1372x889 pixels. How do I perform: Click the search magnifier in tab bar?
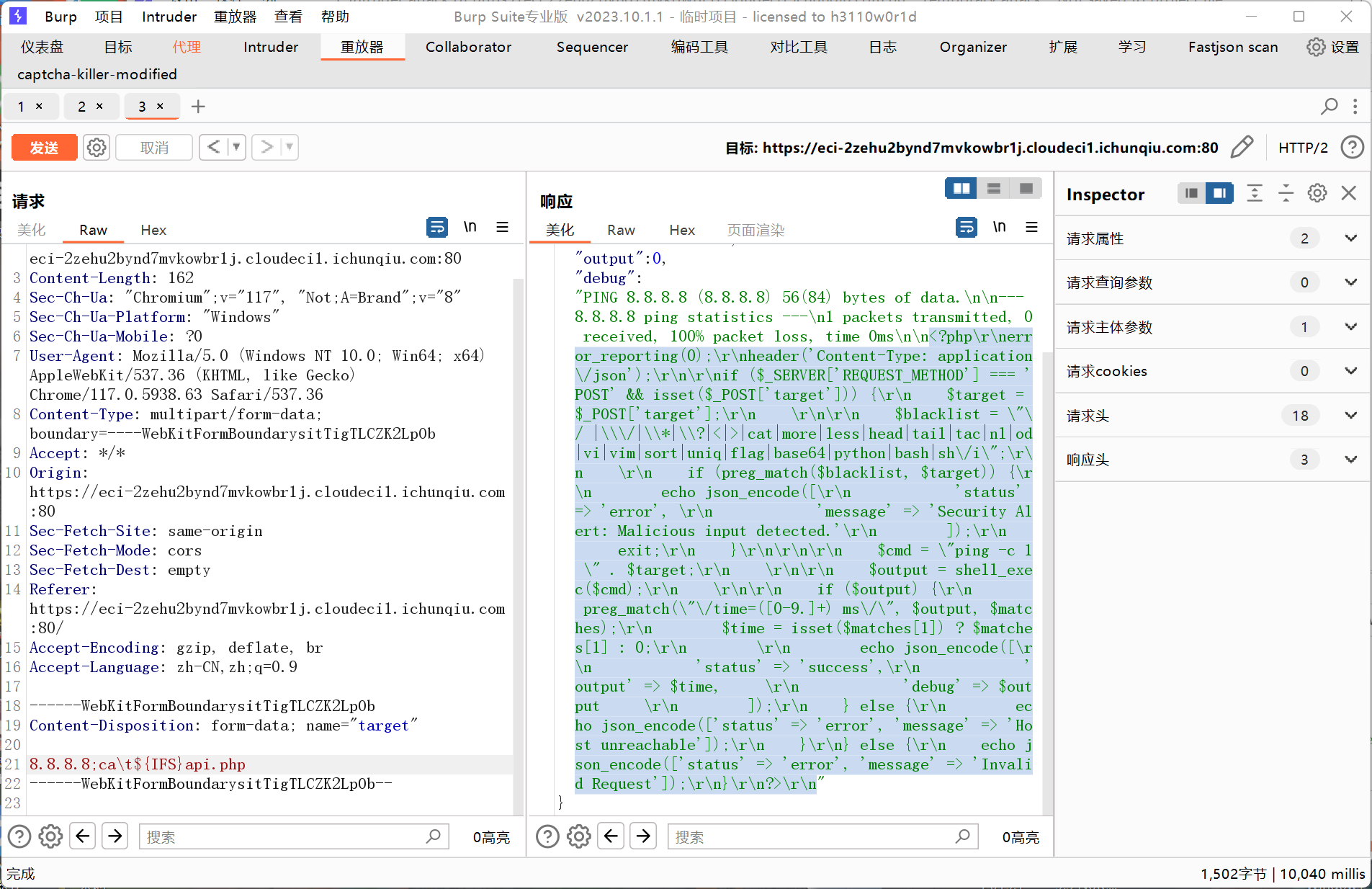point(1329,107)
